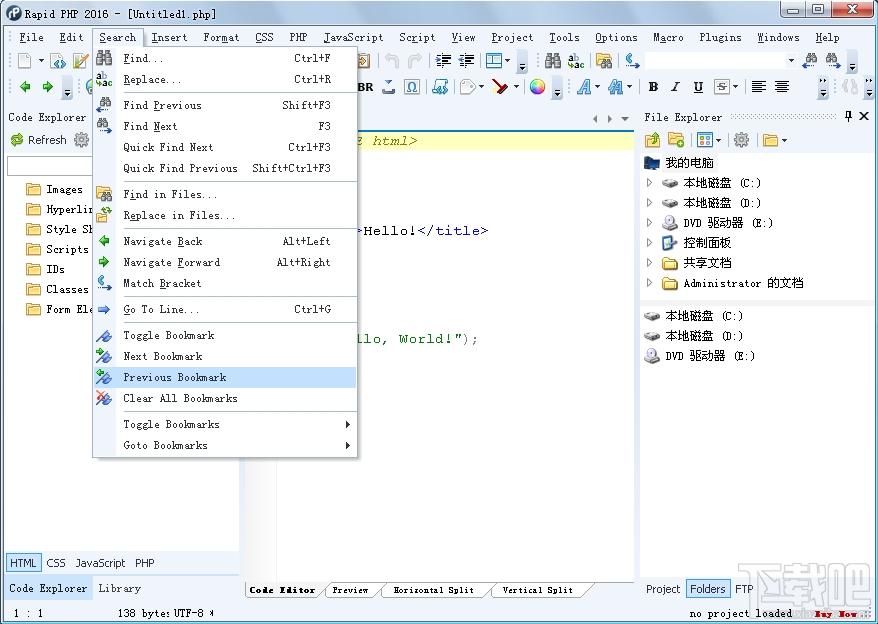Toggle Italic formatting
878x624 pixels.
[x=675, y=87]
